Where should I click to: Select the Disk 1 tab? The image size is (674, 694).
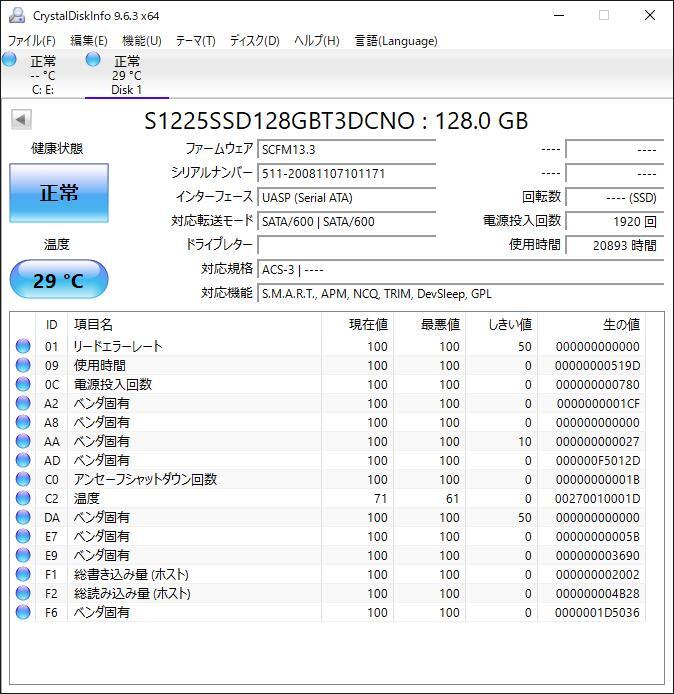[x=127, y=75]
